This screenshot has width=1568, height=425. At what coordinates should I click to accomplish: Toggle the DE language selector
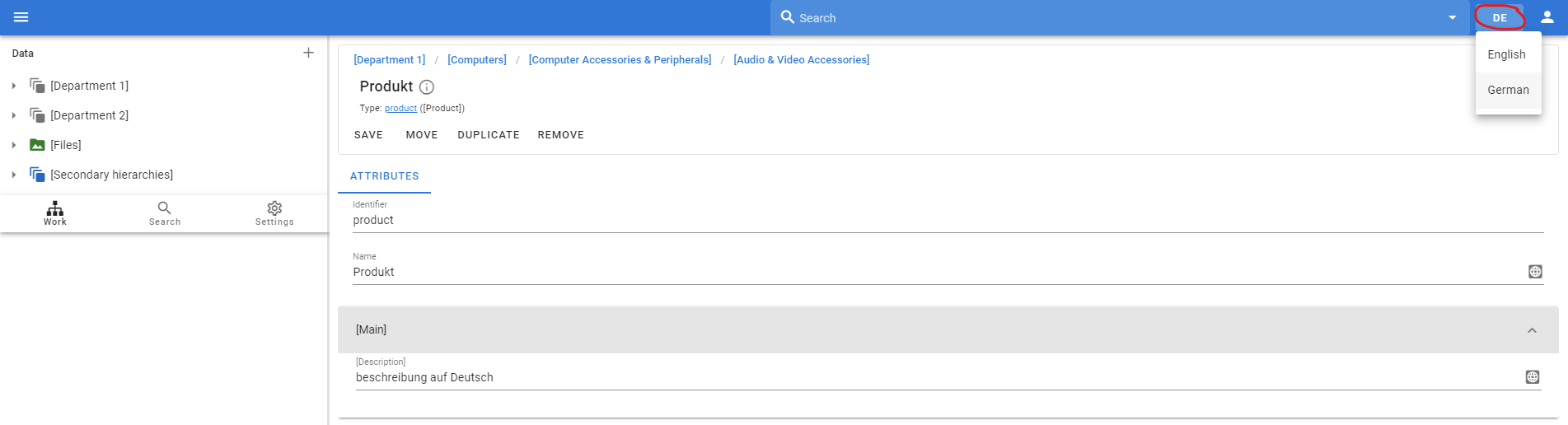[x=1500, y=17]
